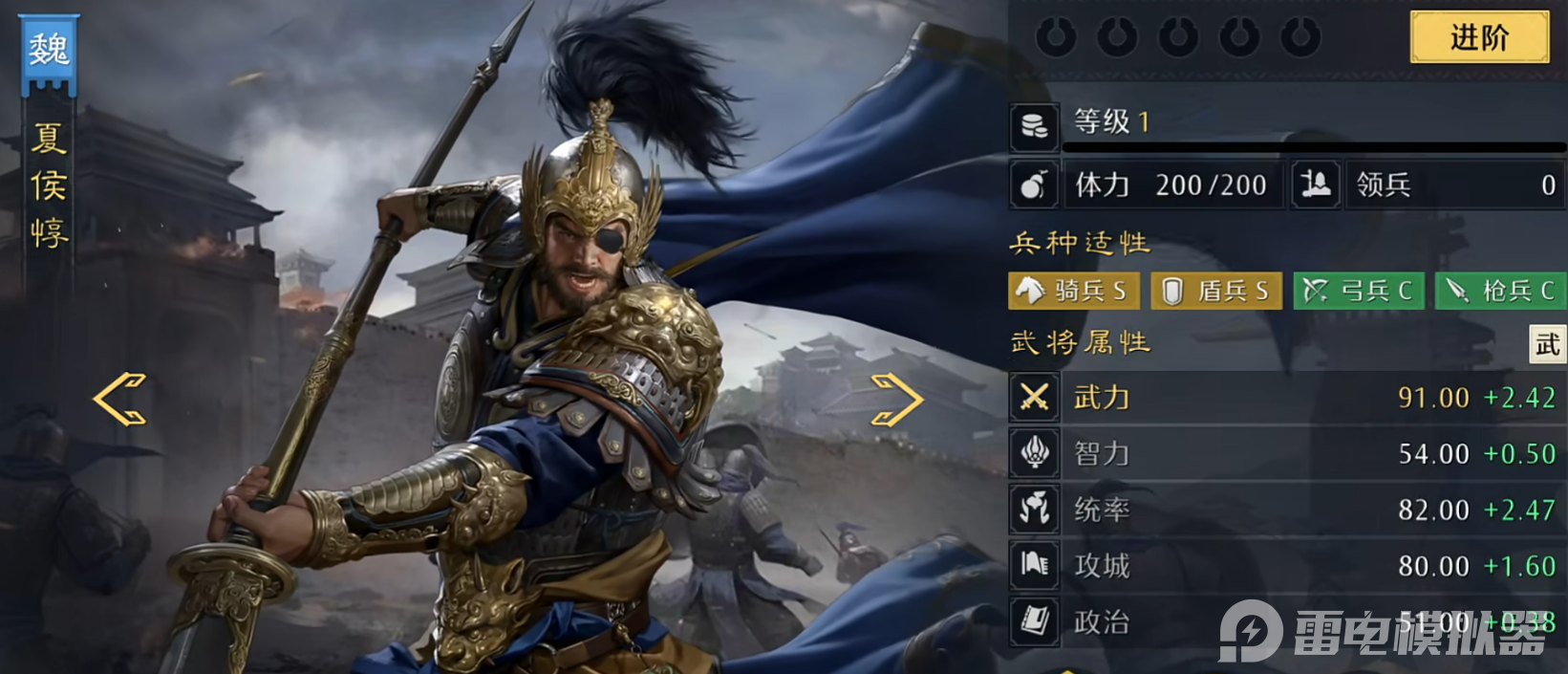The width and height of the screenshot is (1568, 674).
Task: Show the previous general with left arrow
Action: pos(120,399)
